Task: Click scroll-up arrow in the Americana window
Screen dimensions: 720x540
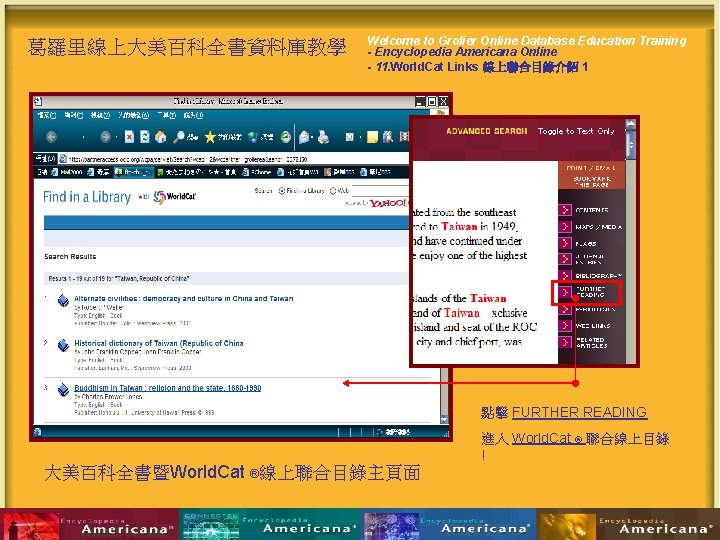Action: 631,124
